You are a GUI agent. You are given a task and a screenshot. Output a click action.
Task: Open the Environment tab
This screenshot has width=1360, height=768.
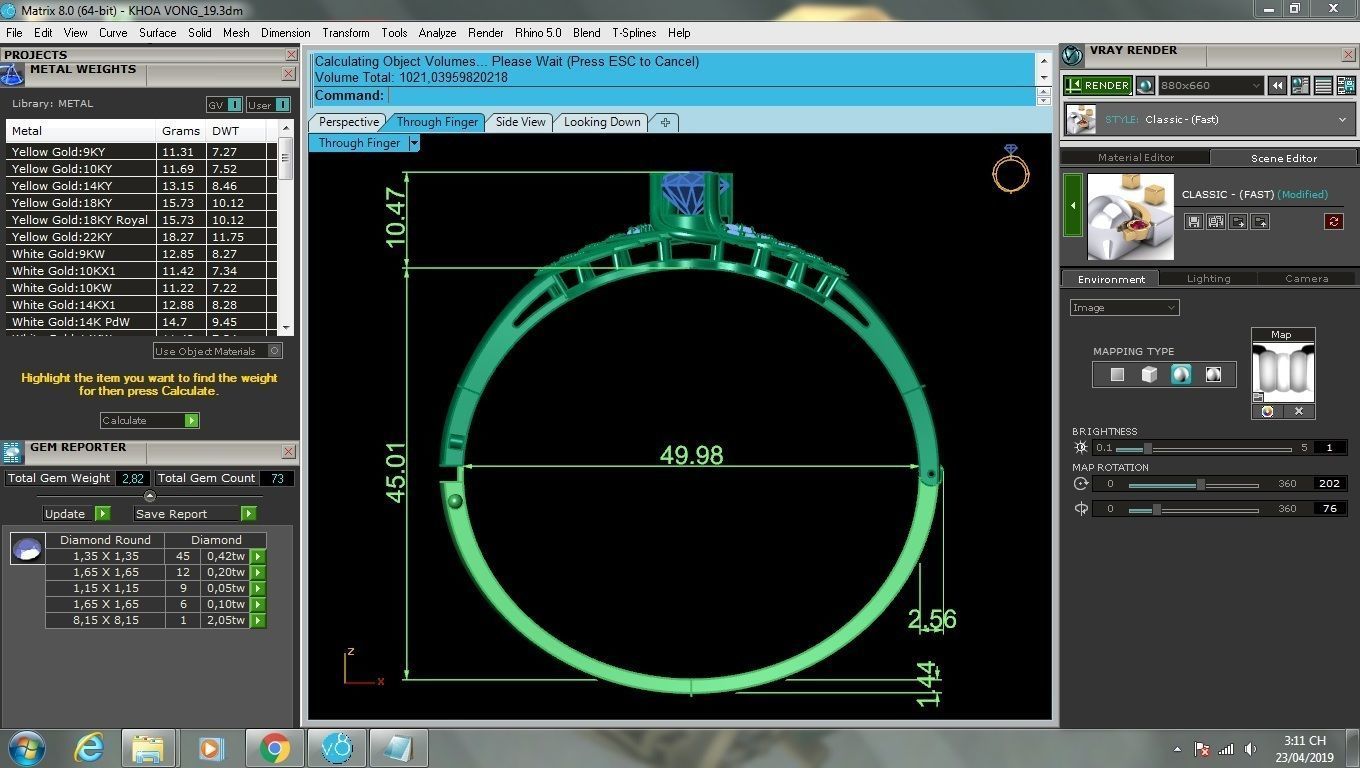(1111, 279)
